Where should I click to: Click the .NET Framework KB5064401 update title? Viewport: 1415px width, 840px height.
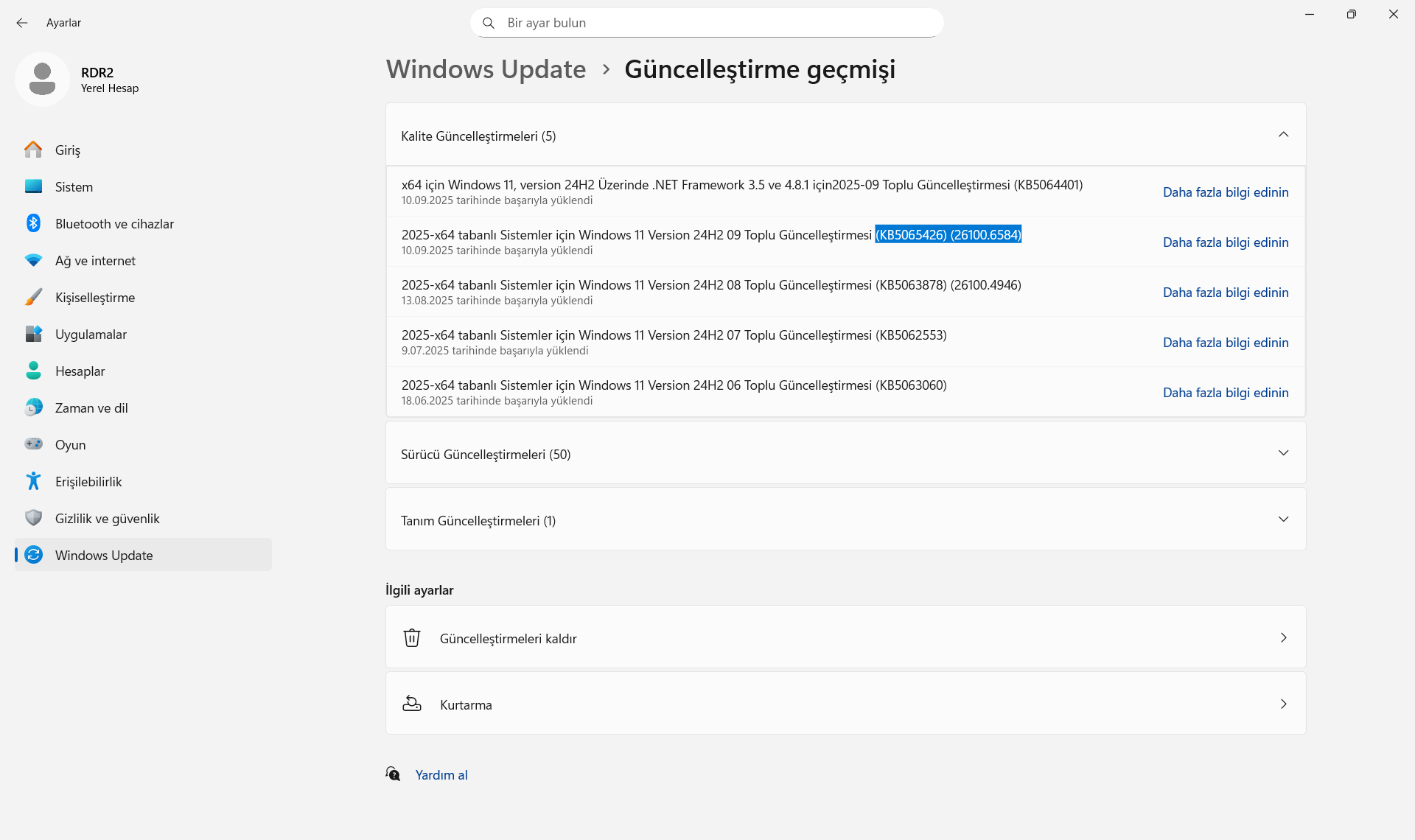(x=742, y=184)
